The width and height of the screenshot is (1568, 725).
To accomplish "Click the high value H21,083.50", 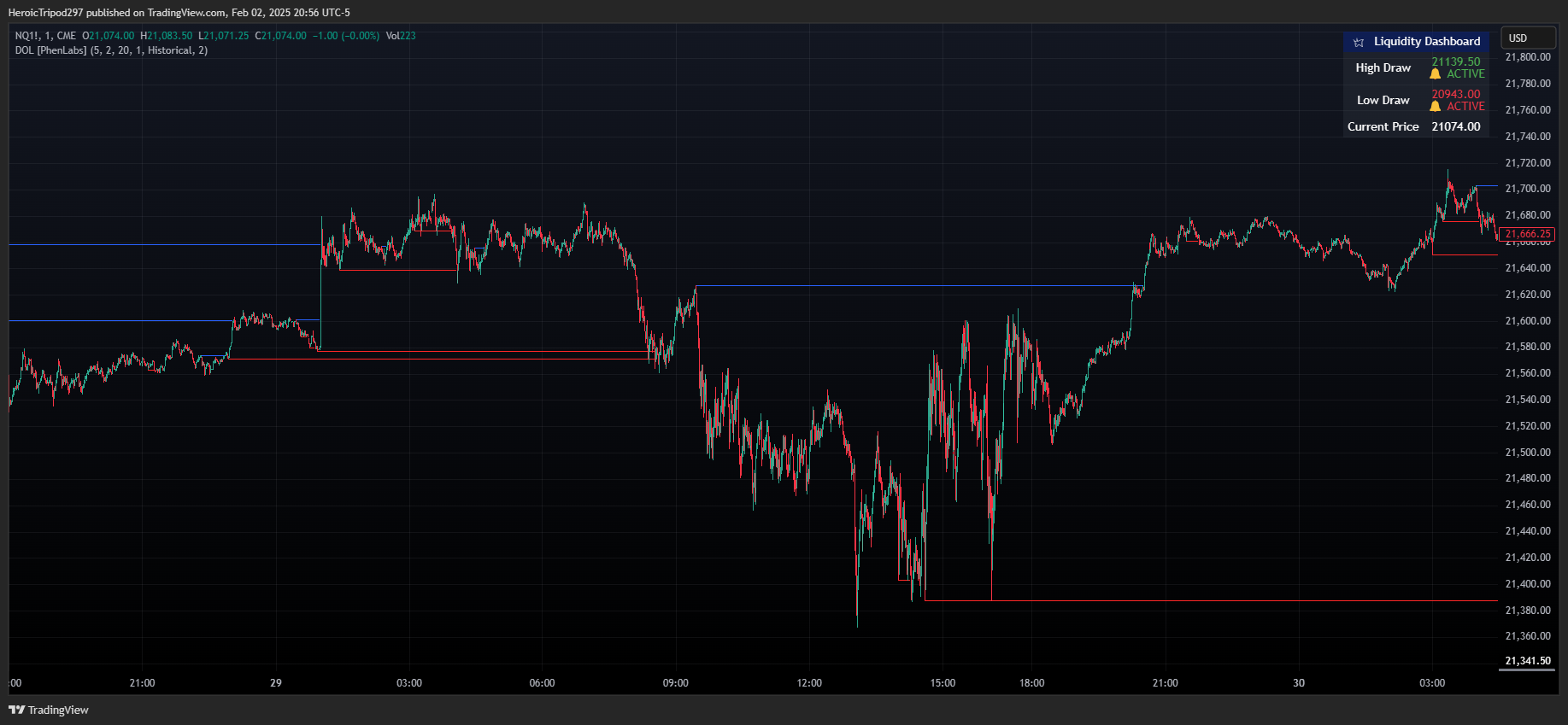I will [167, 36].
